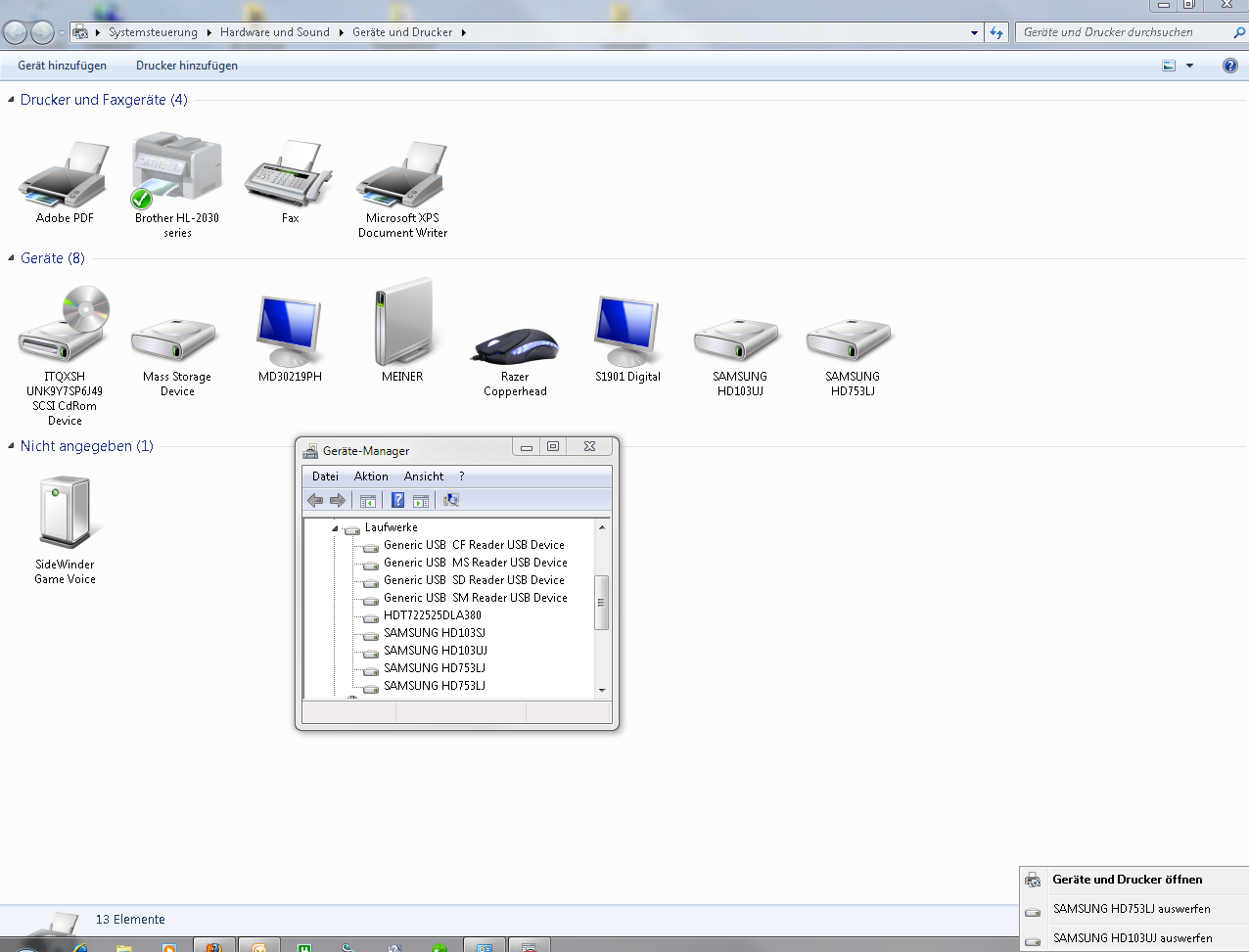1249x952 pixels.
Task: Select the S1901 Digital monitor icon
Action: pyautogui.click(x=627, y=330)
